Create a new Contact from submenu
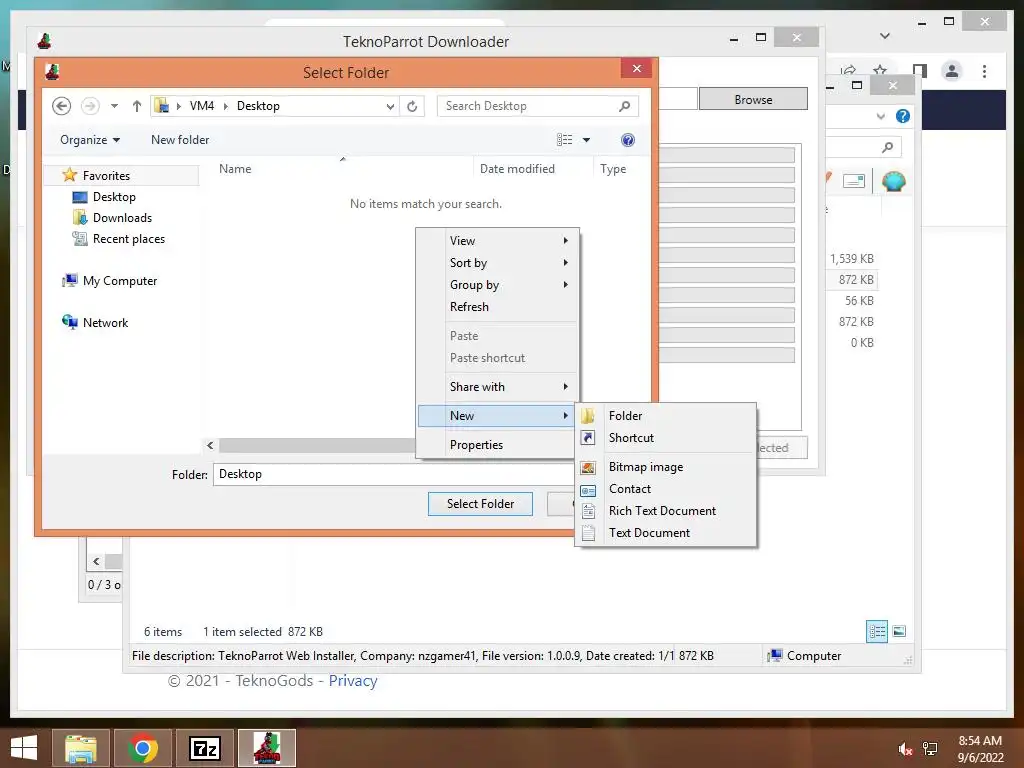 (666, 489)
